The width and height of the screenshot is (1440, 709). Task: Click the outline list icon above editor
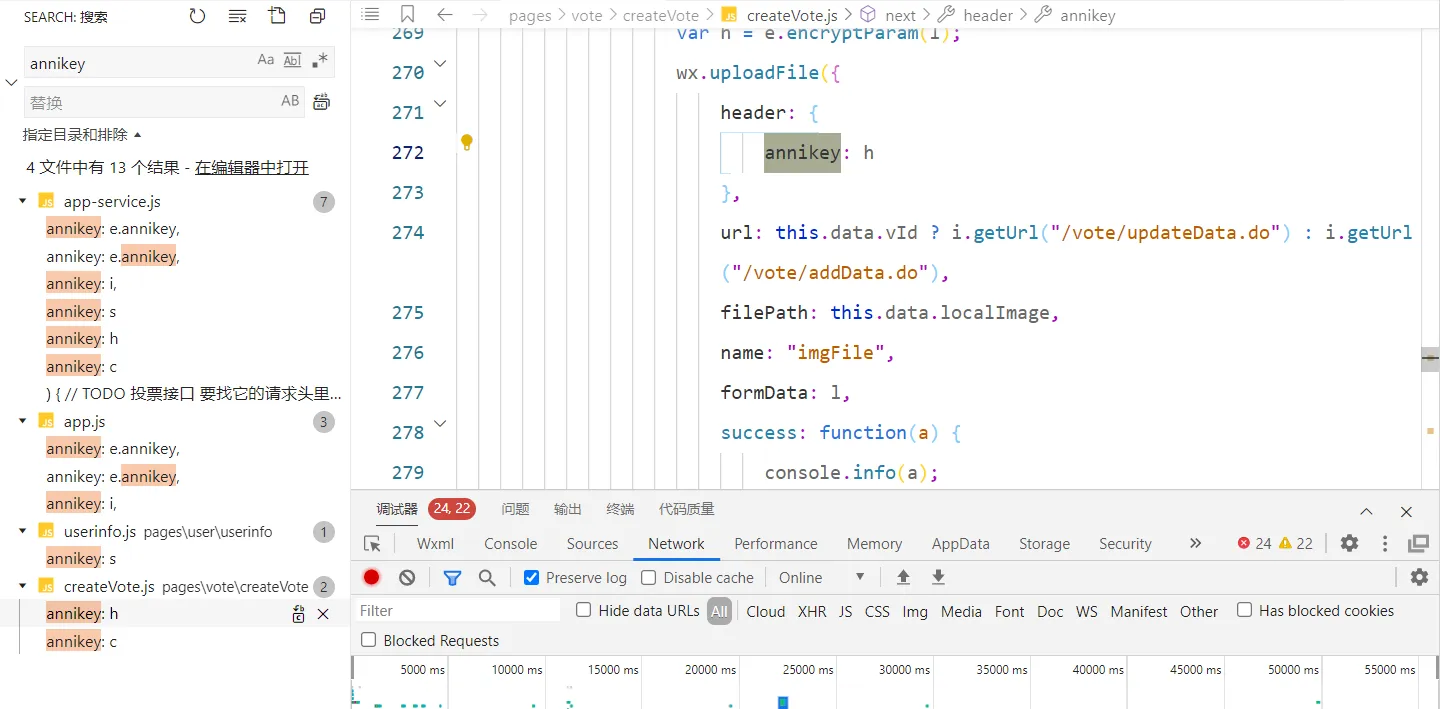pos(370,15)
